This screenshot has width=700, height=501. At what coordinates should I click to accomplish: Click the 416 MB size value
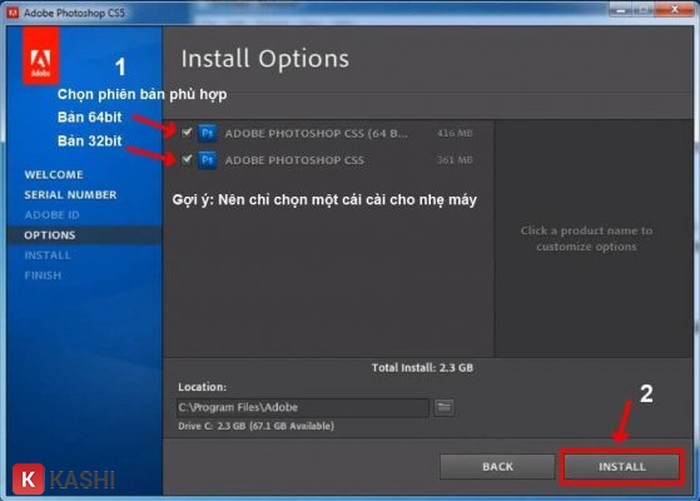[x=454, y=133]
